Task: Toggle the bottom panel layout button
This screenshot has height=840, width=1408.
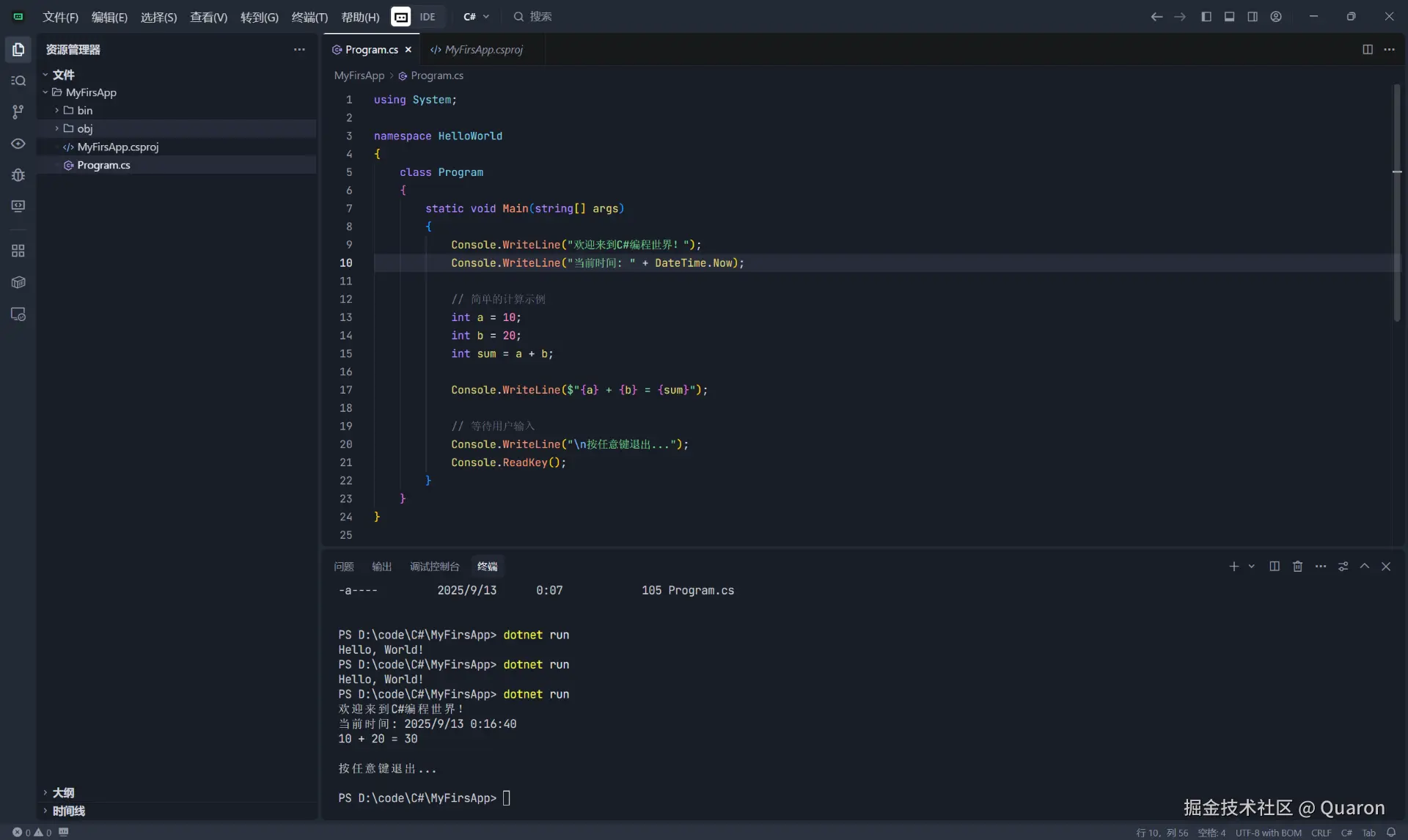Action: pyautogui.click(x=1229, y=16)
